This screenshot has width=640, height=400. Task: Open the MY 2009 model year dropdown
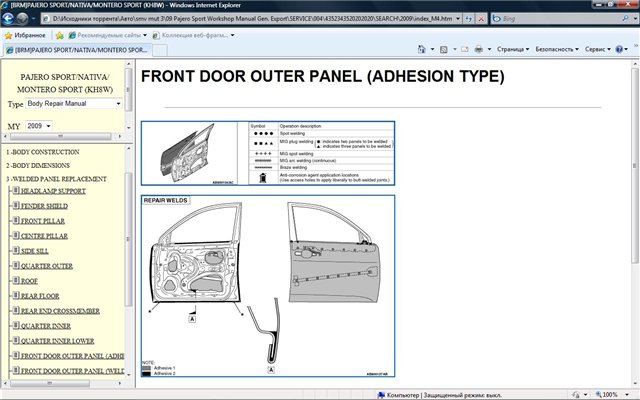click(x=39, y=126)
